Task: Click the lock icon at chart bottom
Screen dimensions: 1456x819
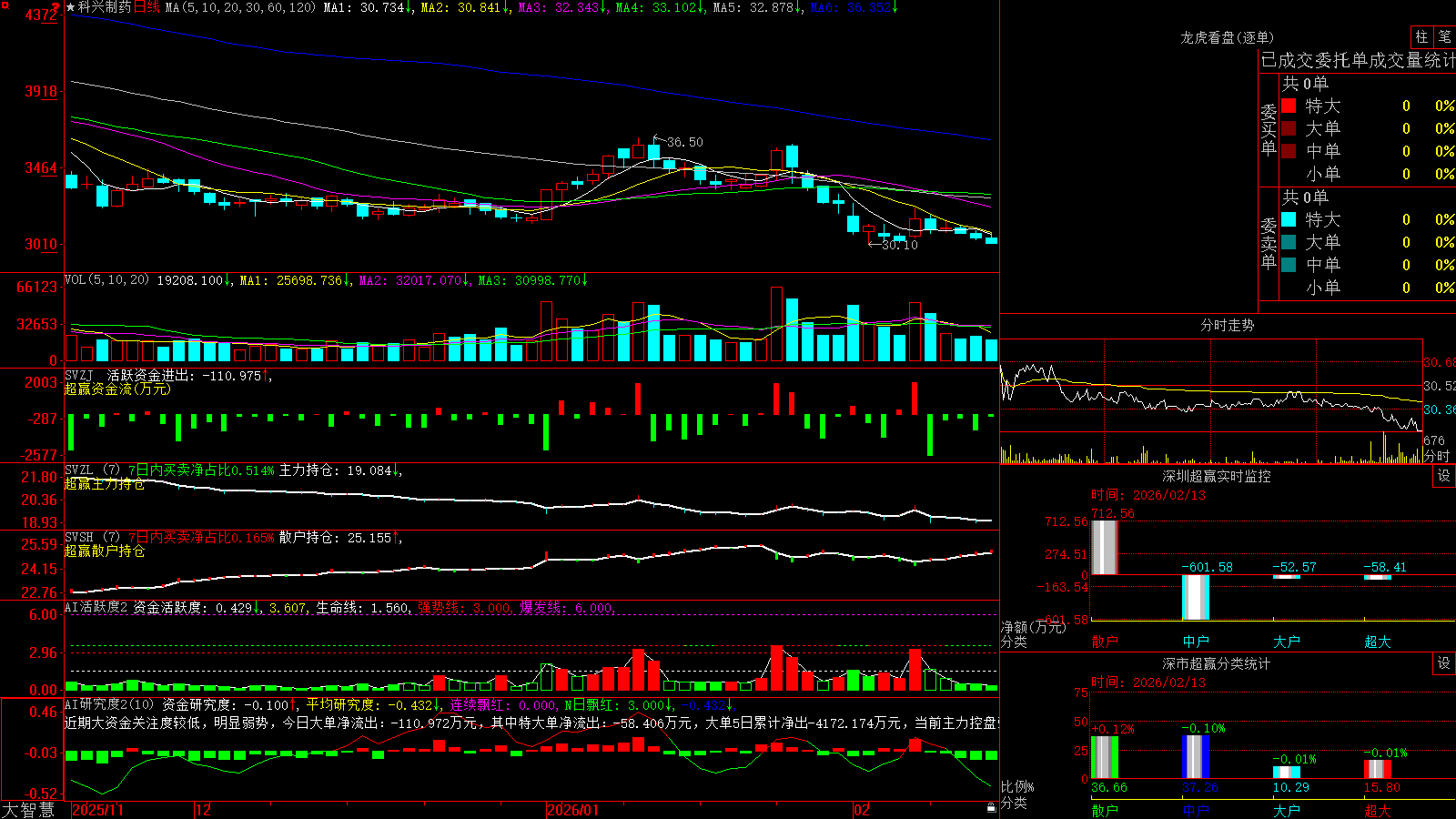Action: [992, 808]
